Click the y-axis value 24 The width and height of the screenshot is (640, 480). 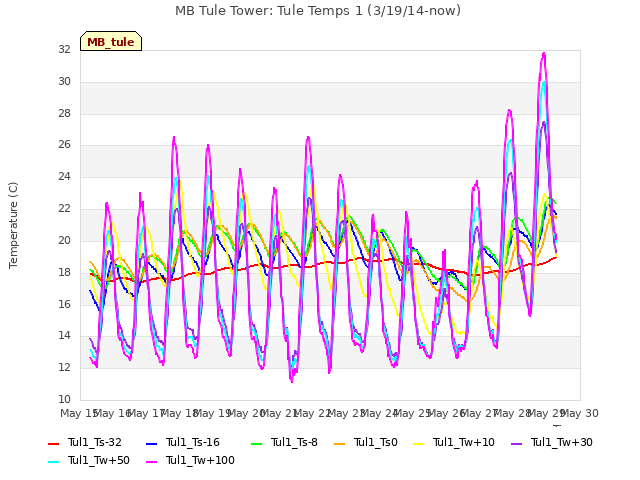tap(64, 176)
